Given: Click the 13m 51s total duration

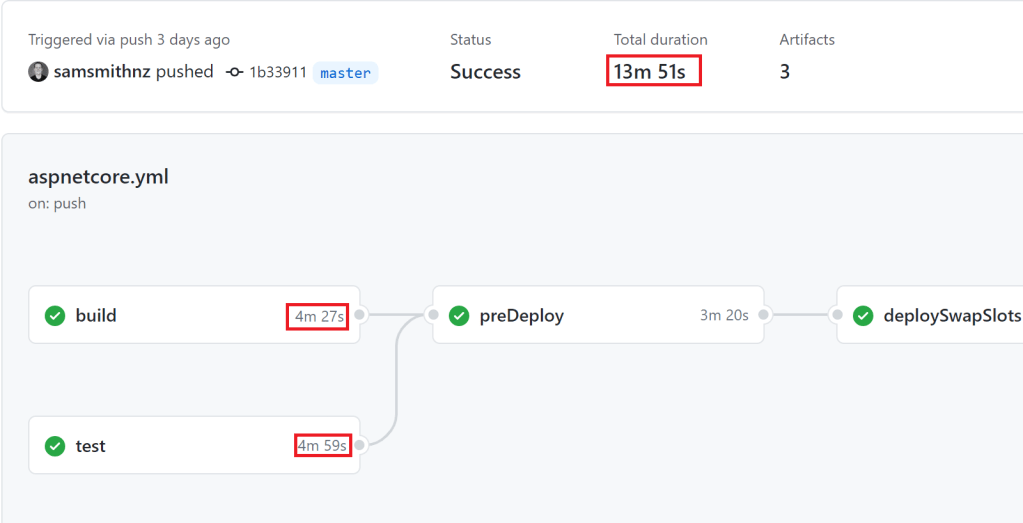Looking at the screenshot, I should tap(650, 72).
